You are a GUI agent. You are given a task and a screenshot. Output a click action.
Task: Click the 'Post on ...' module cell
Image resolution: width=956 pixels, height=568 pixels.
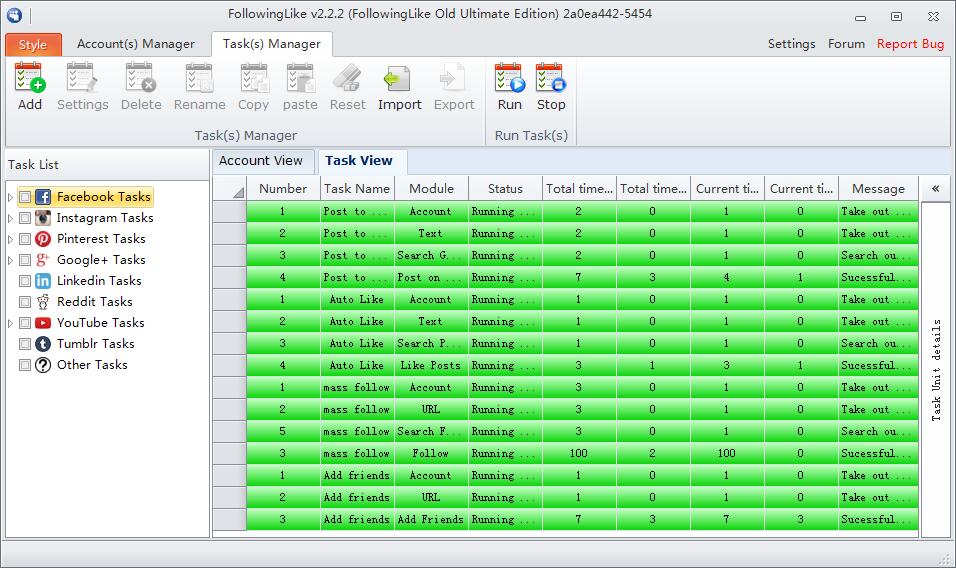pyautogui.click(x=431, y=277)
